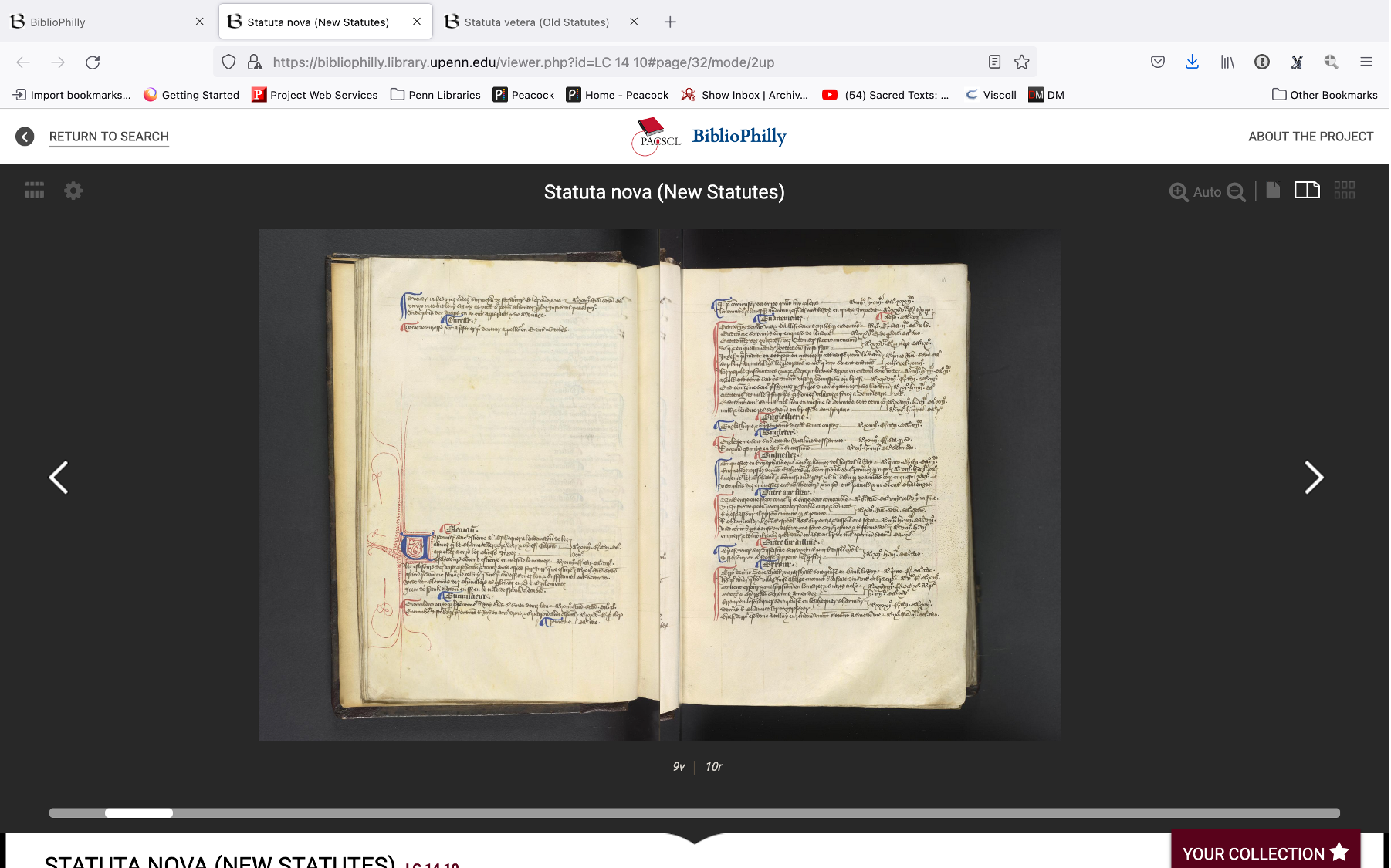Screen dimensions: 1391x868
Task: Open YOUR COLLECTION button
Action: coord(1265,852)
